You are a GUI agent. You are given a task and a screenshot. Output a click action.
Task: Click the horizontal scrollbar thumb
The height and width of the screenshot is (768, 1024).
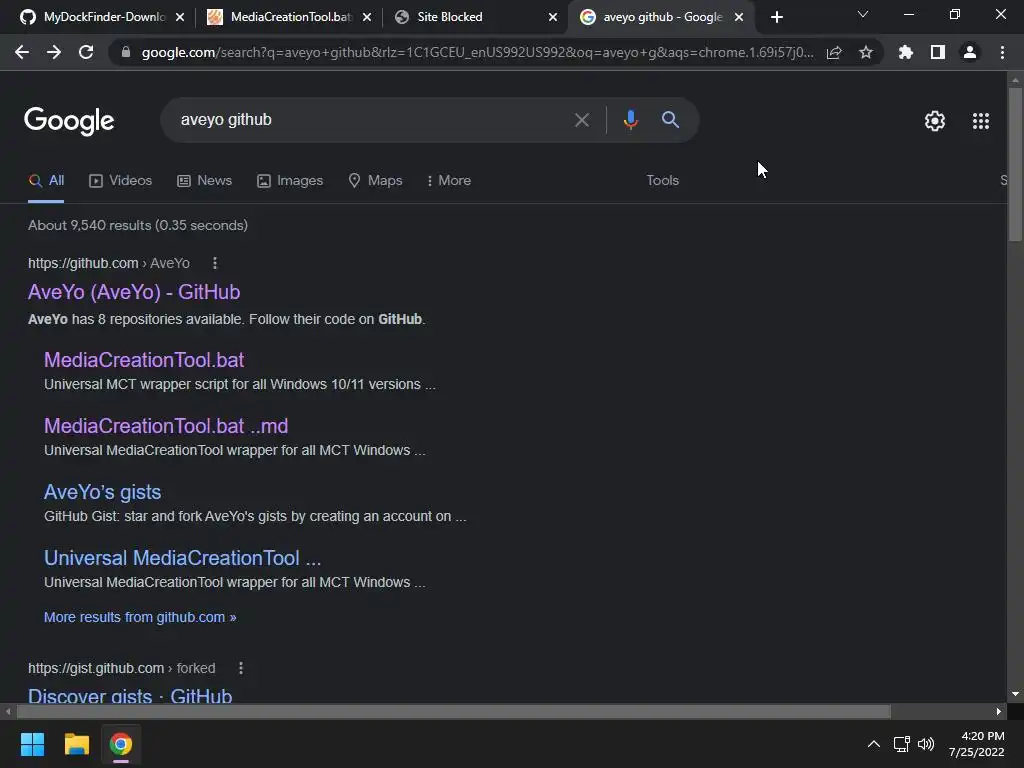(x=454, y=711)
